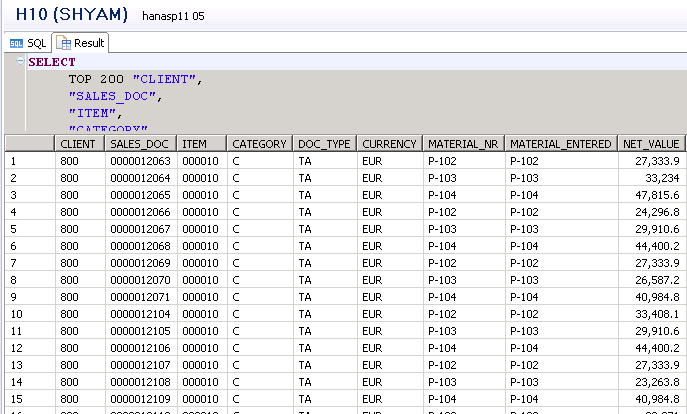Click the hanasp11 05 system label
Screen dimensions: 687x414
point(173,16)
